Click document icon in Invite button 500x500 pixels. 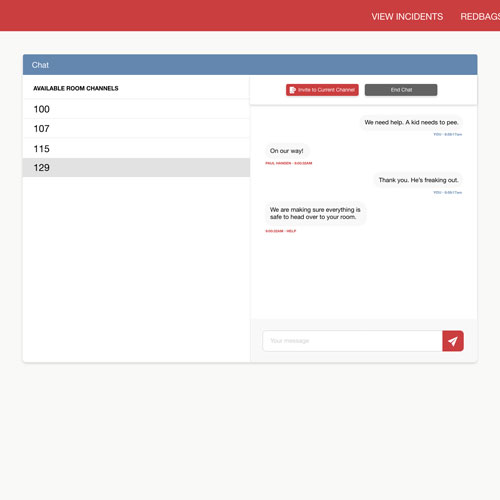click(292, 90)
